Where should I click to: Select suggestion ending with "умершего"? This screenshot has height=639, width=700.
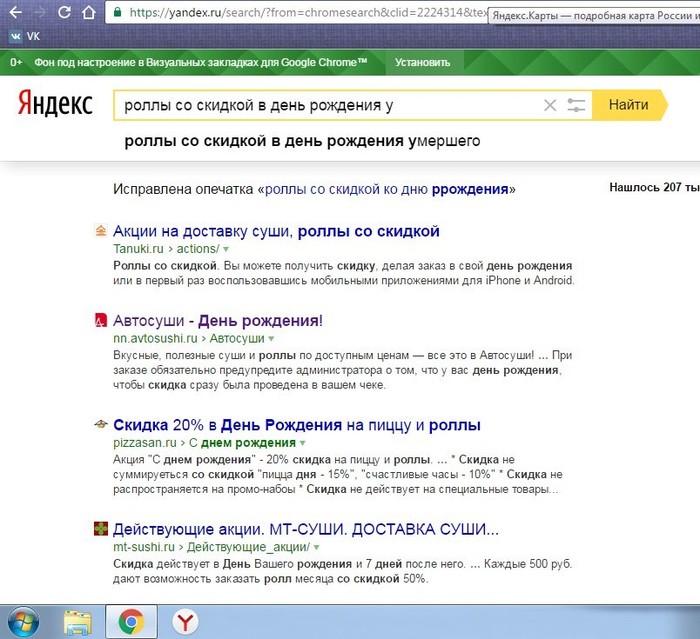[302, 141]
